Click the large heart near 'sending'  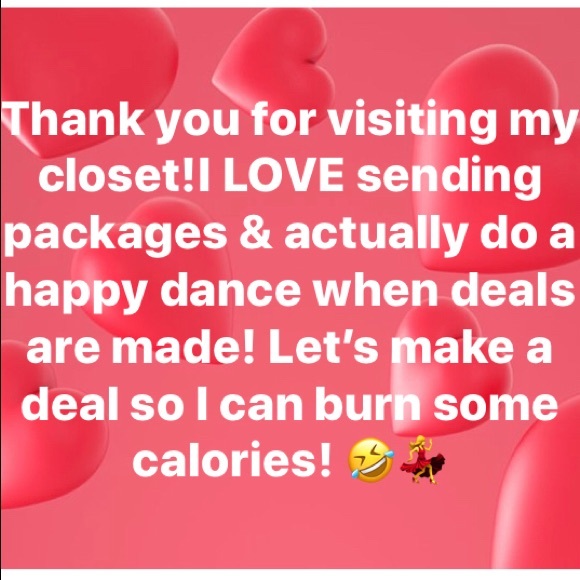[496, 159]
